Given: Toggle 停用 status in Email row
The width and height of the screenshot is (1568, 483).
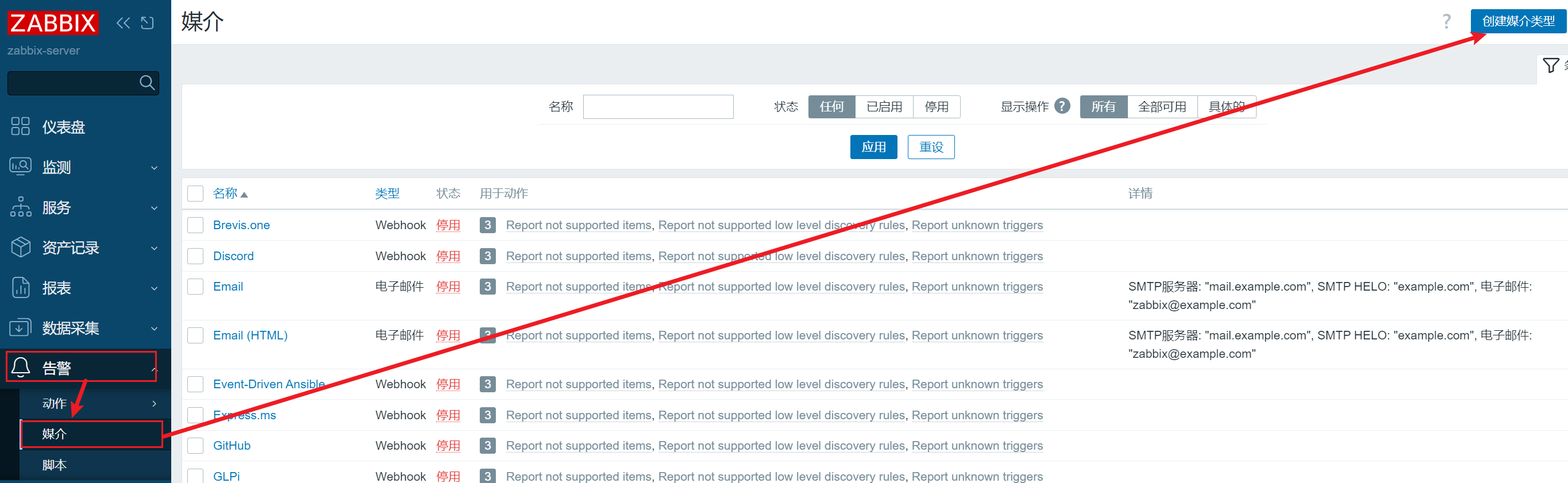Looking at the screenshot, I should pos(448,287).
